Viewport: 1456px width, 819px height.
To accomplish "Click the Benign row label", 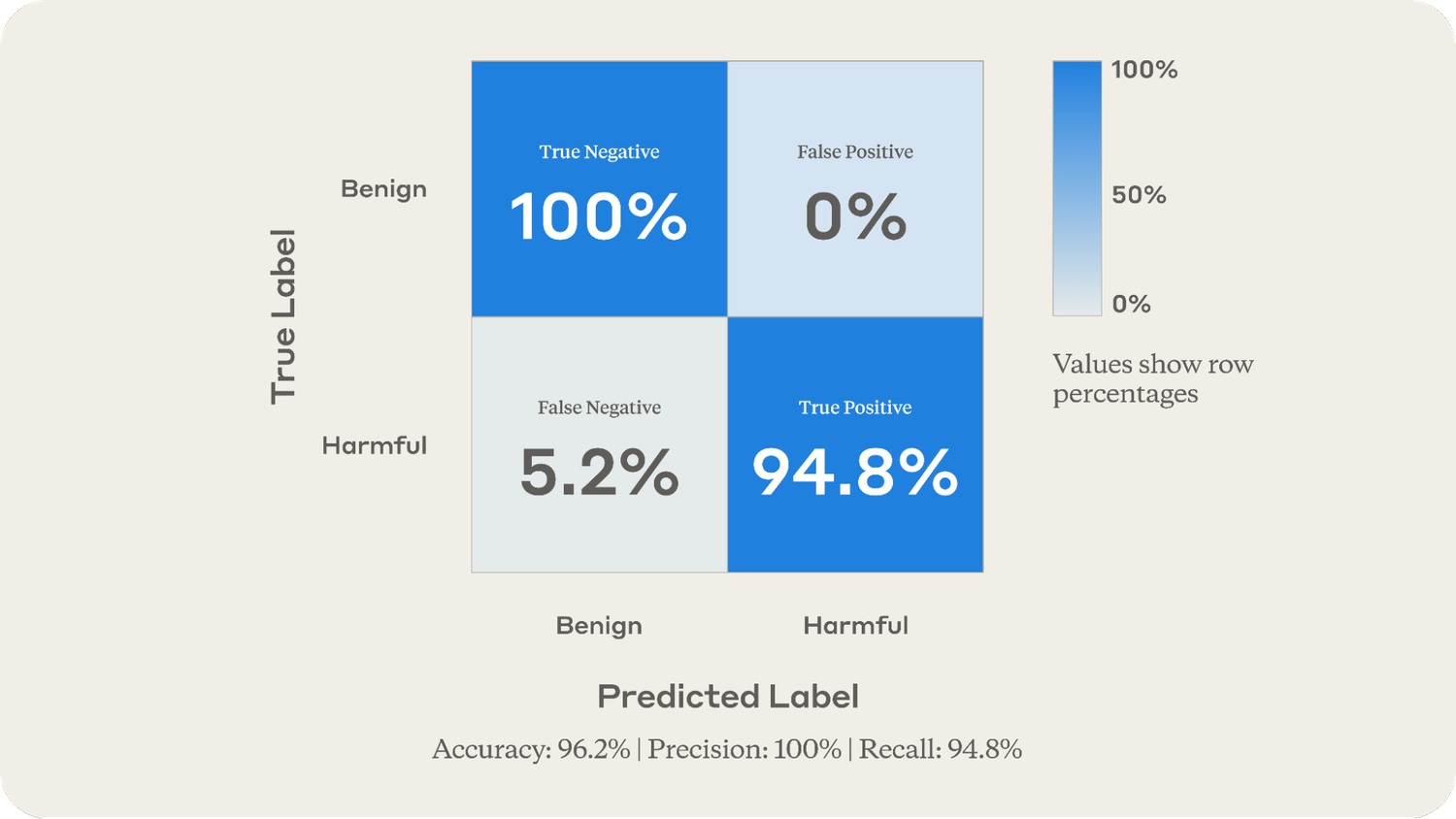I will tap(383, 189).
